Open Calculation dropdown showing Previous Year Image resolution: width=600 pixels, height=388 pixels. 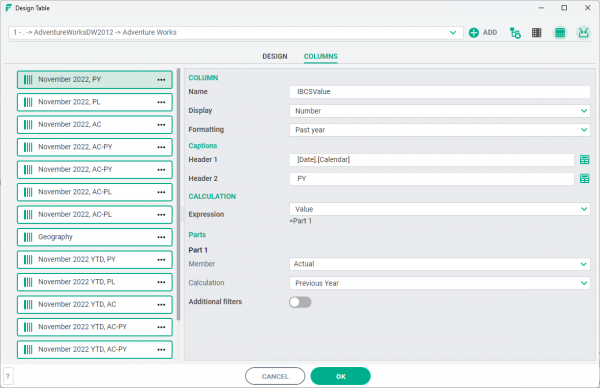pos(440,283)
